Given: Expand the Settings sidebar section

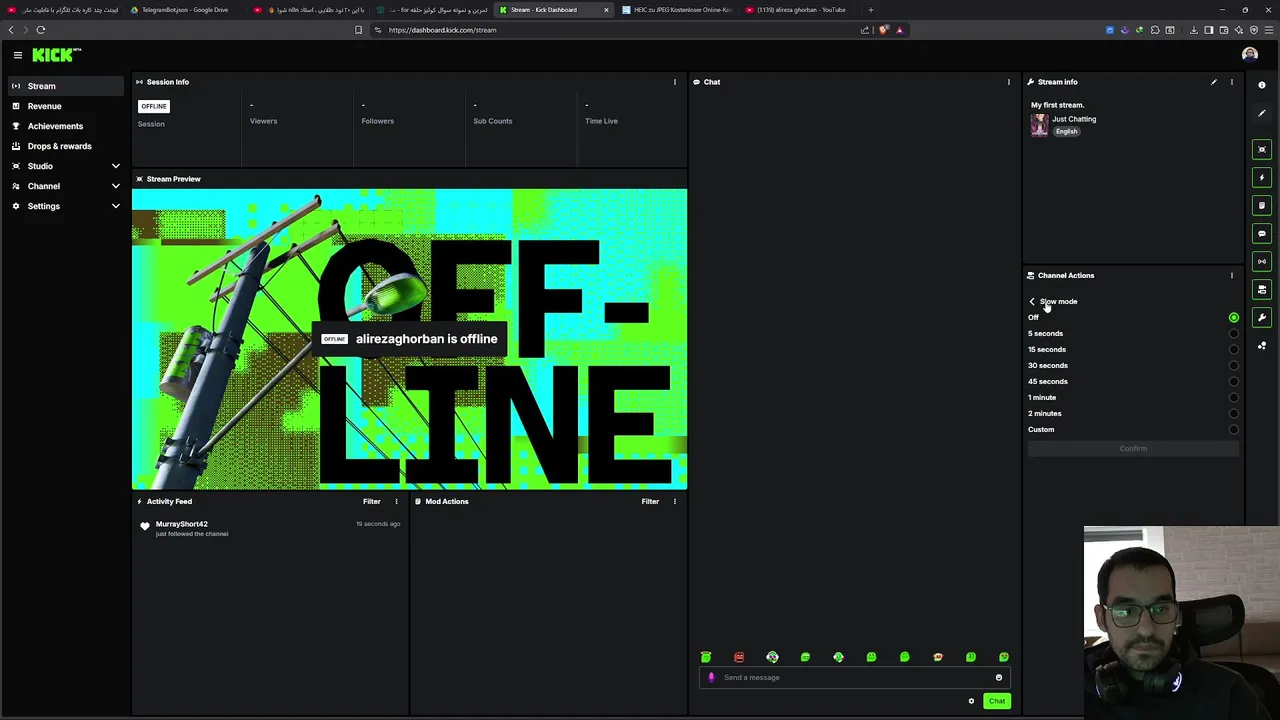Looking at the screenshot, I should (65, 206).
